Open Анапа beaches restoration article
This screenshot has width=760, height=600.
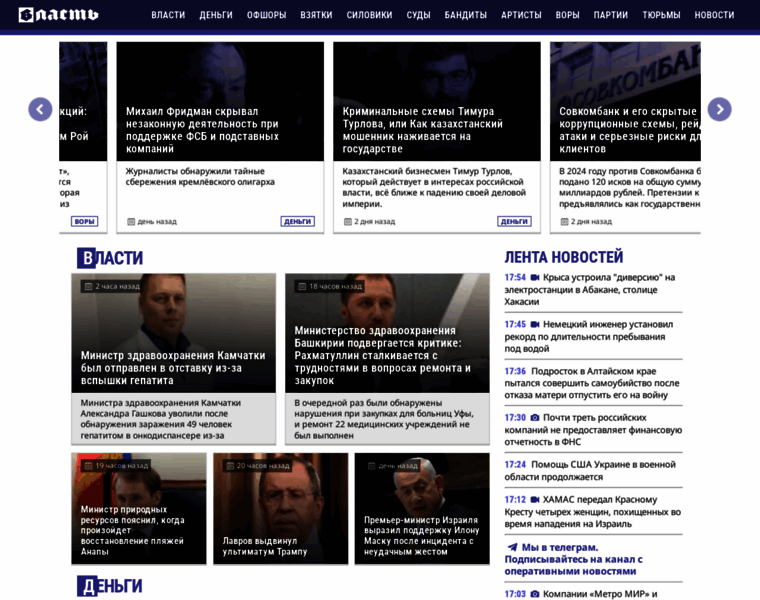[132, 530]
